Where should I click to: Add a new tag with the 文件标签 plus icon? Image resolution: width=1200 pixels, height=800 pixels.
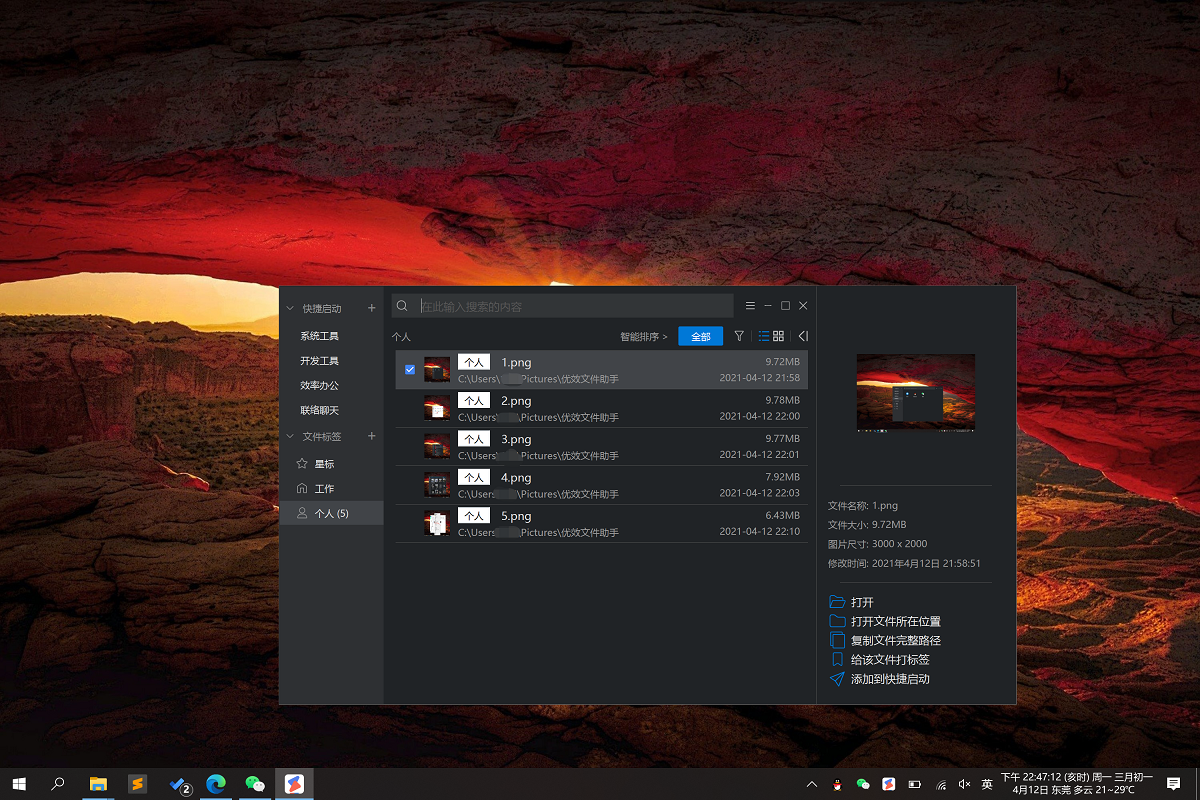pyautogui.click(x=372, y=436)
